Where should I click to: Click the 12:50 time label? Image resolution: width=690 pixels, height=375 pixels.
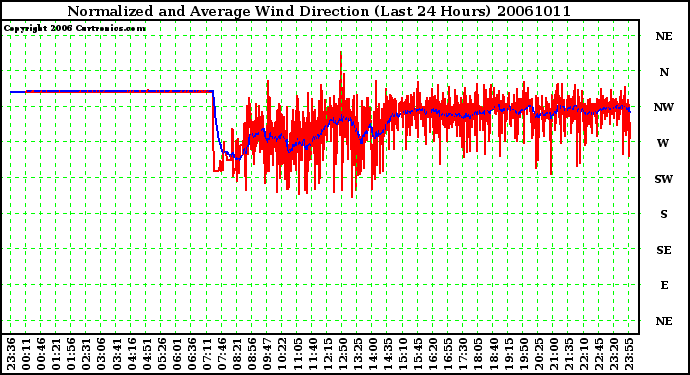coord(342,354)
